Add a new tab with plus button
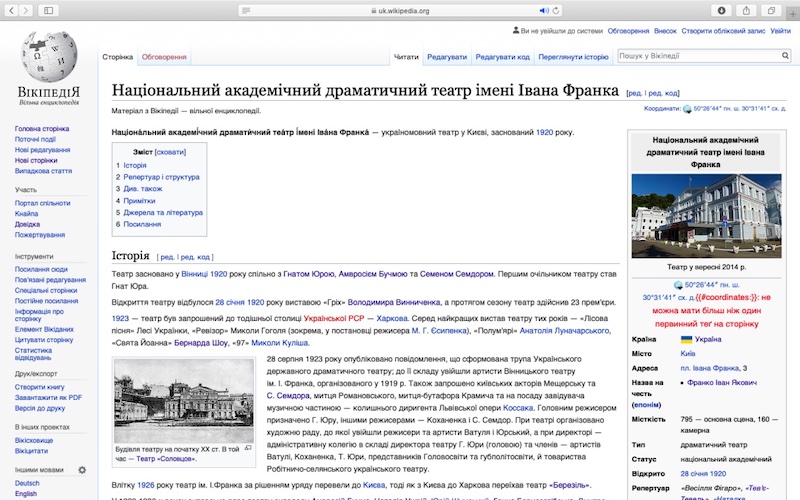The width and height of the screenshot is (800, 500). [x=794, y=14]
